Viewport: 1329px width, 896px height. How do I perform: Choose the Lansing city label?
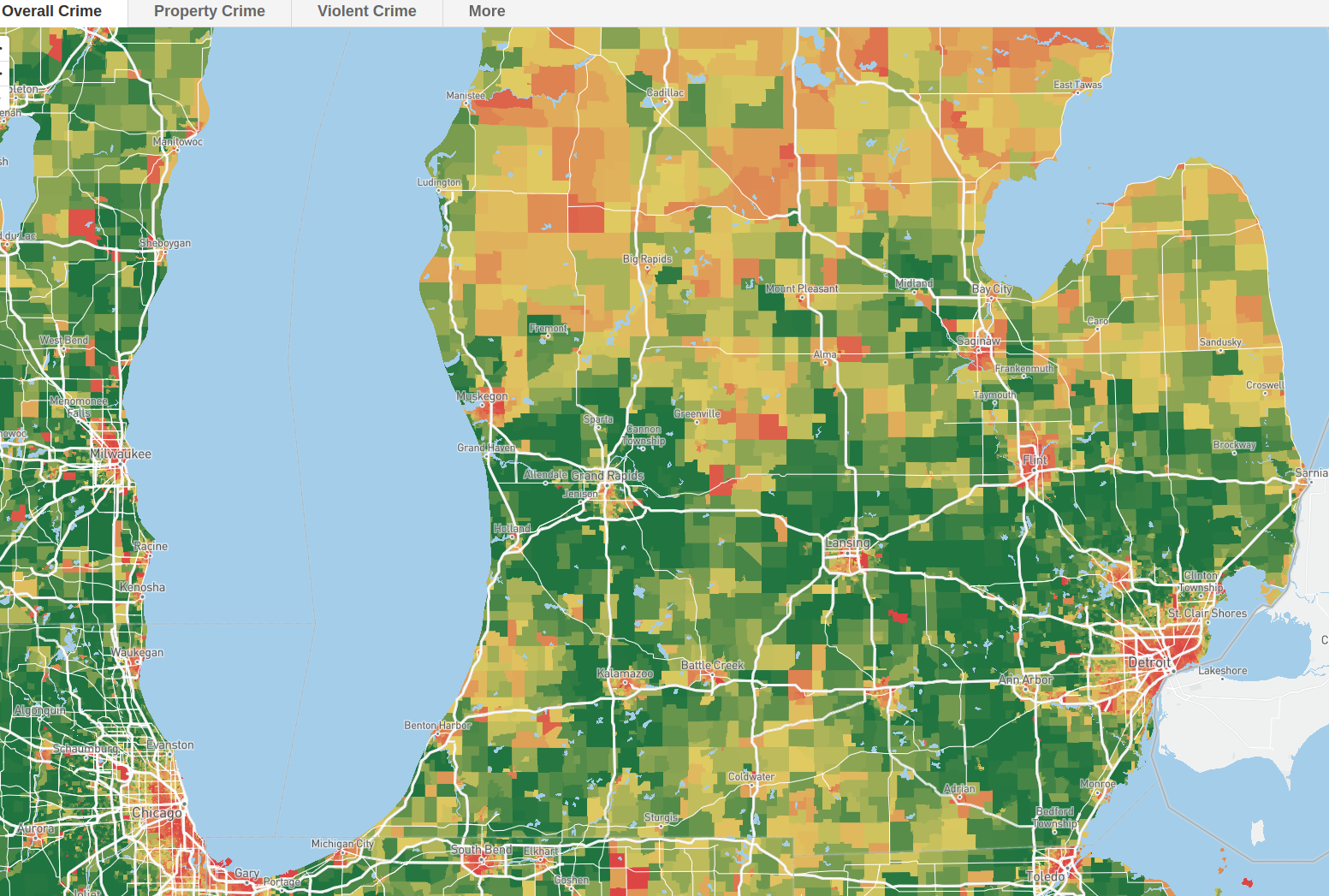(847, 543)
